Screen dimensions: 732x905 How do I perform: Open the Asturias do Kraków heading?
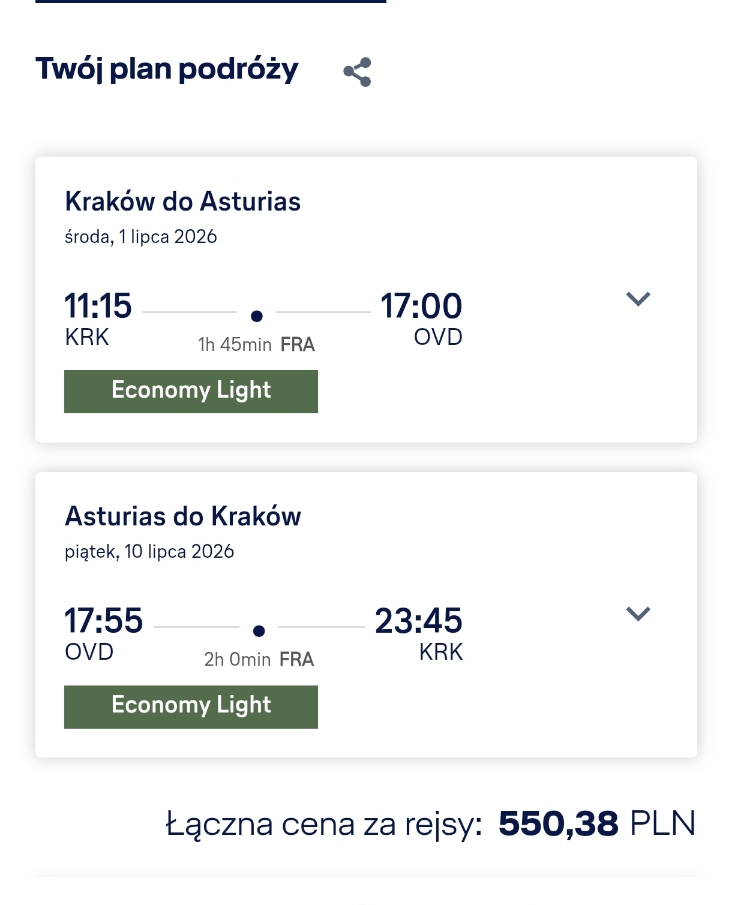[x=182, y=516]
